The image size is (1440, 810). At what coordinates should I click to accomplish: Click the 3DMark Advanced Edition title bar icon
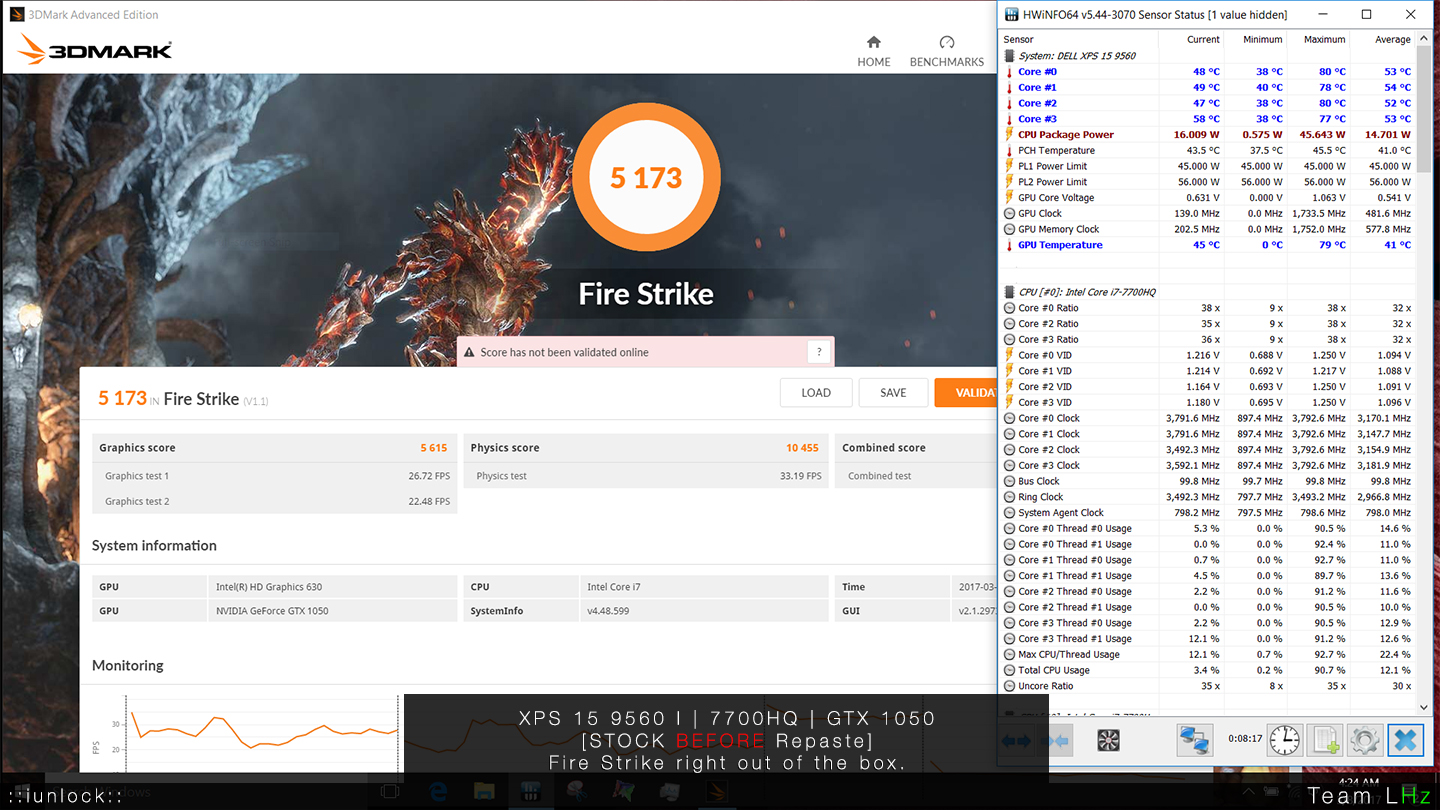[x=17, y=14]
